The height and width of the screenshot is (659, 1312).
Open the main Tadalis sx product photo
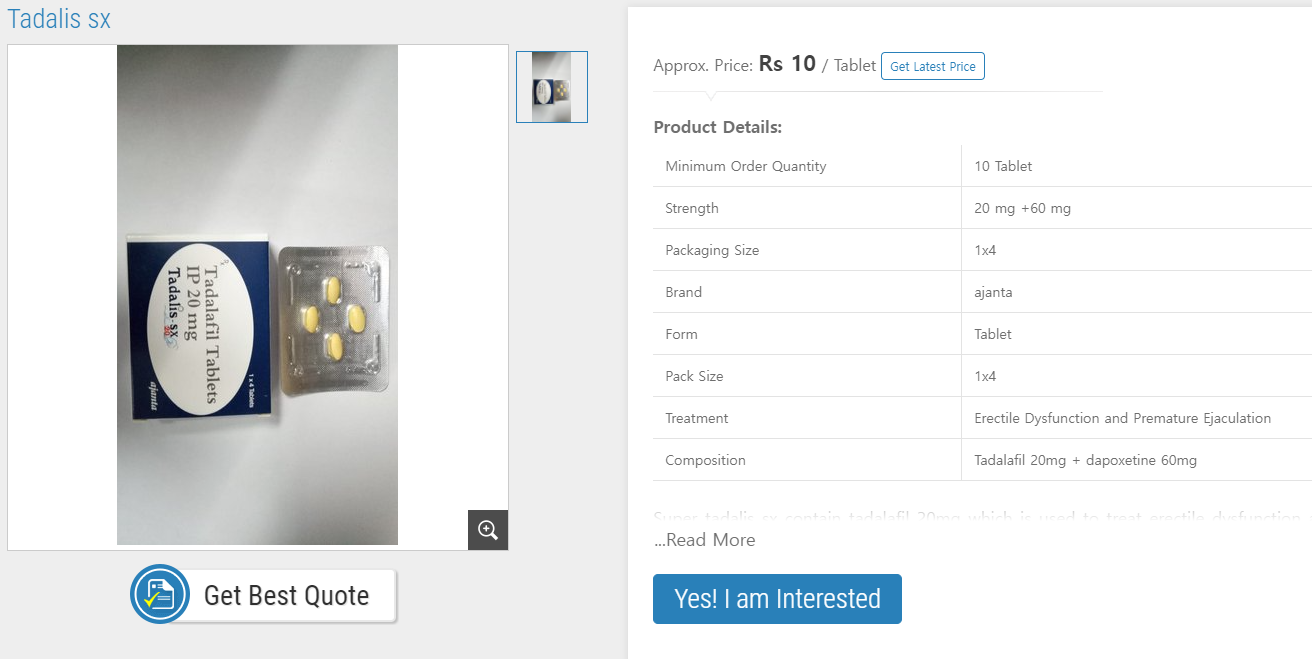click(258, 296)
